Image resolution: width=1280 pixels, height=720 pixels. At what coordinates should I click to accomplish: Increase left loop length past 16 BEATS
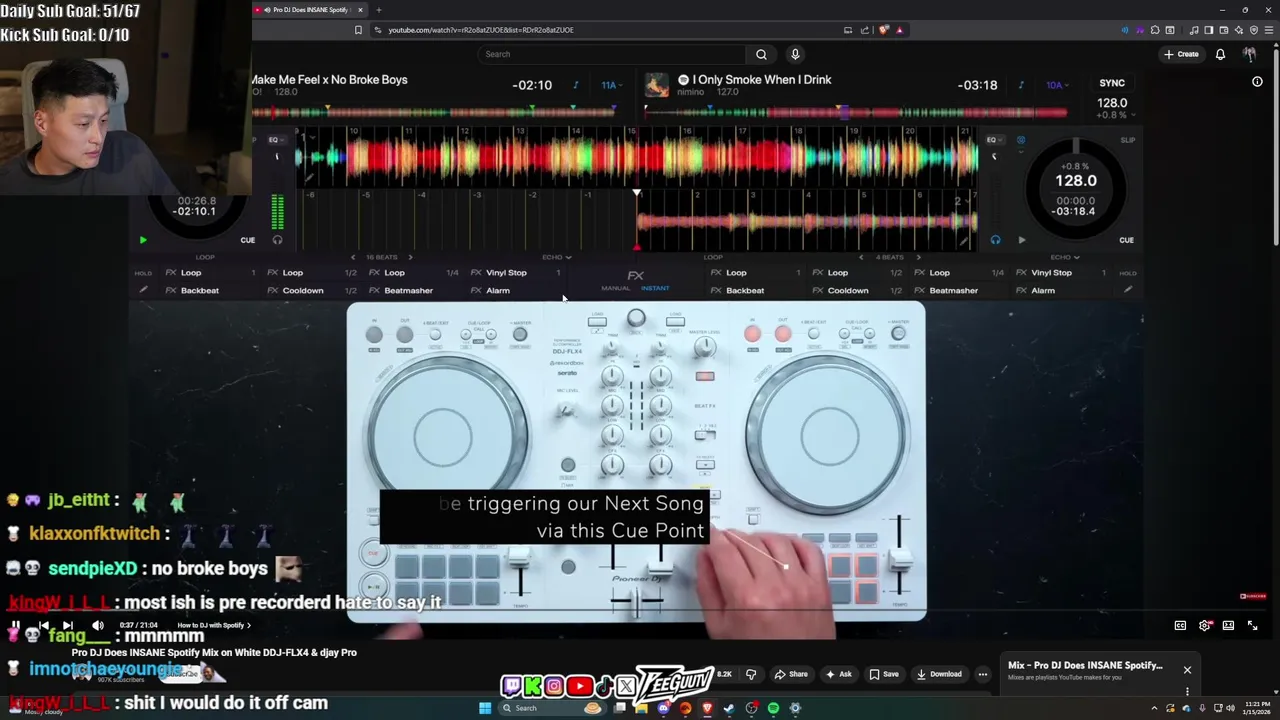pos(410,257)
